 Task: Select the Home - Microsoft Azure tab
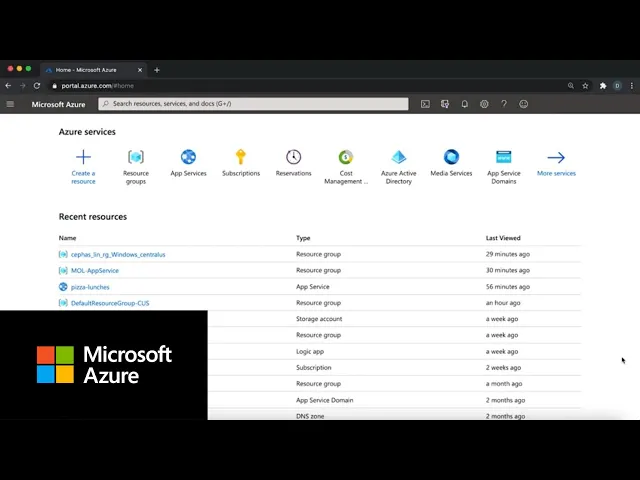93,70
